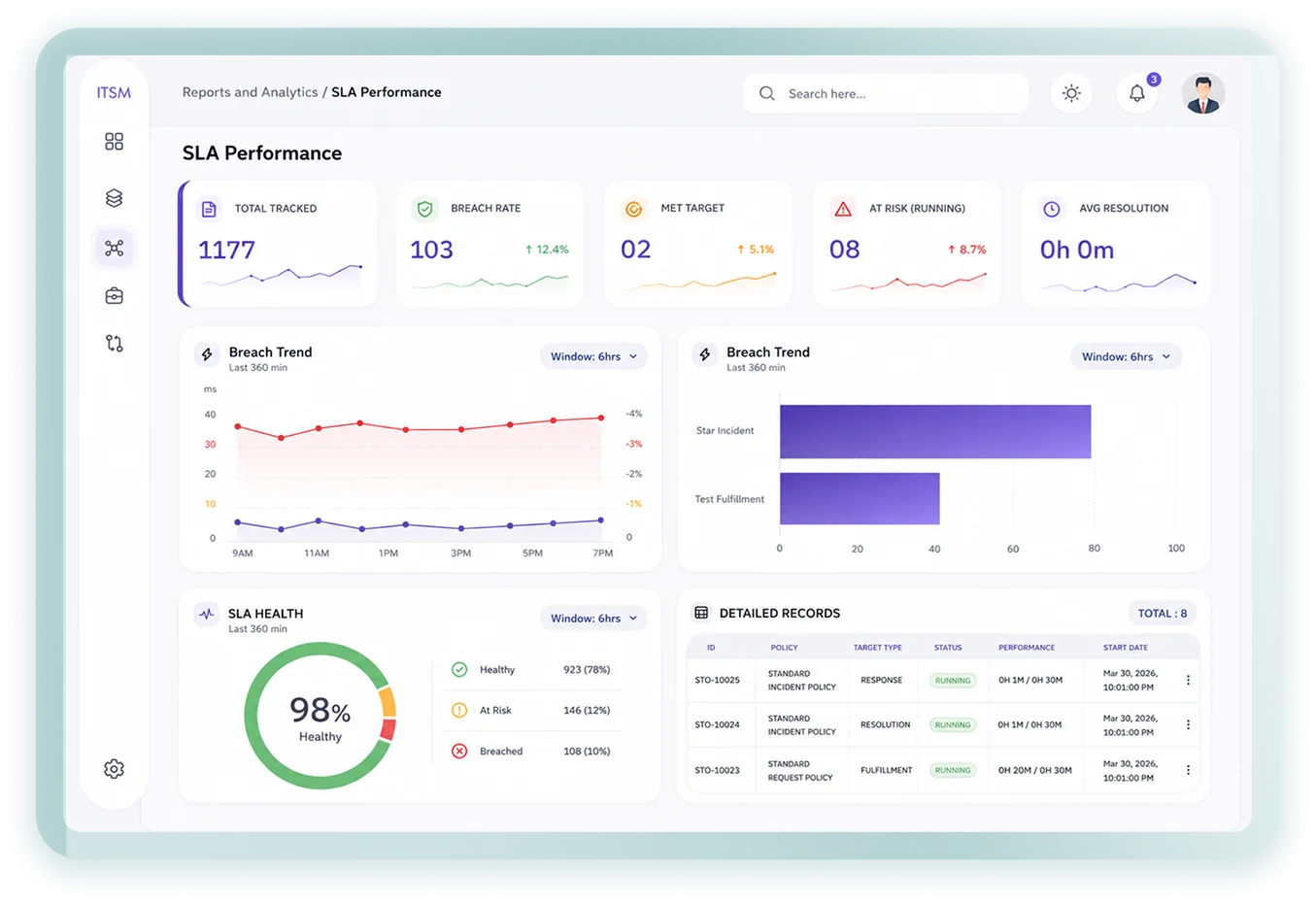Open the dashboard grid icon in sidebar
The width and height of the screenshot is (1316, 904).
[114, 142]
